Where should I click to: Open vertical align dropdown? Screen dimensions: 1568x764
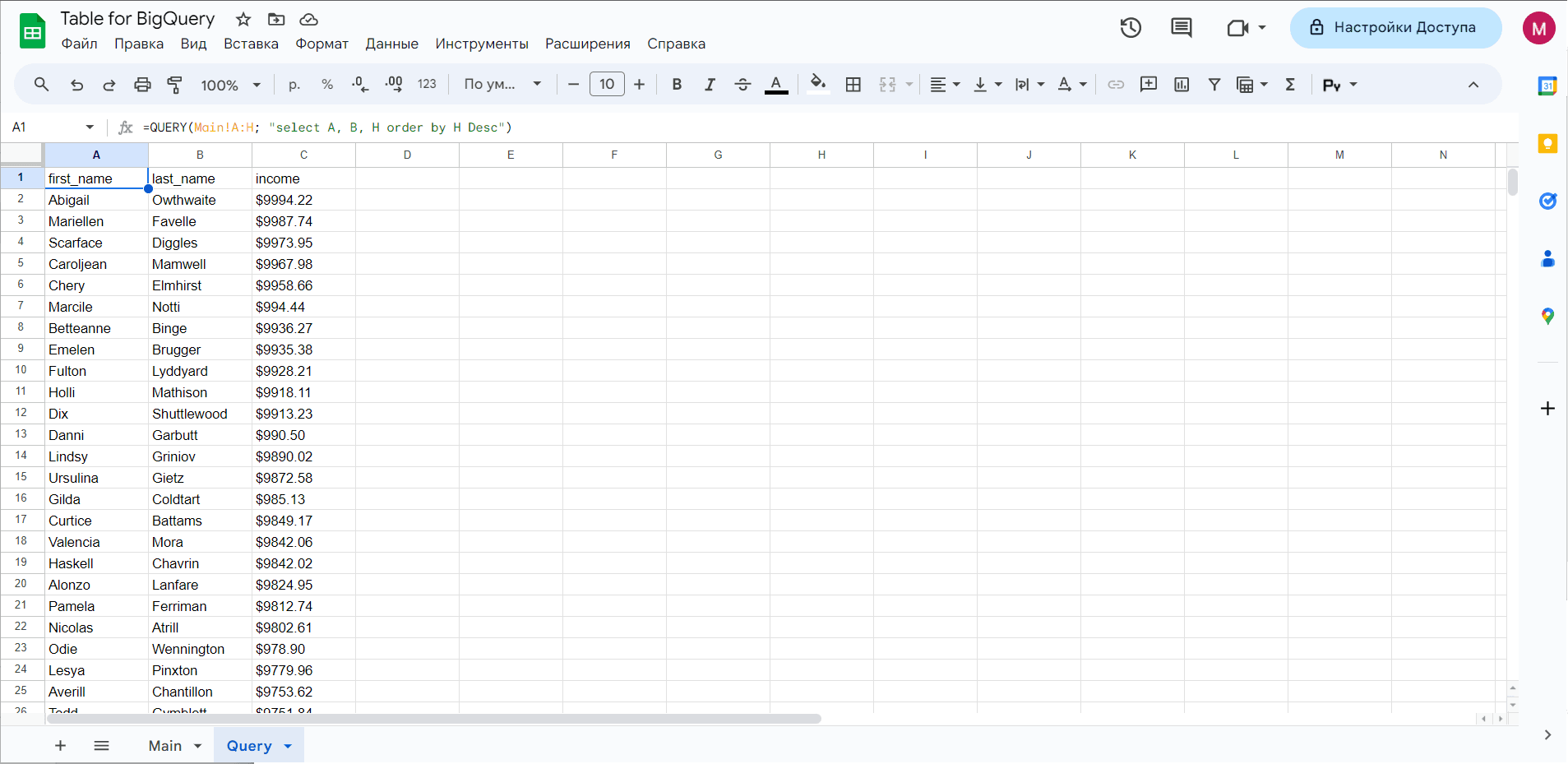988,84
